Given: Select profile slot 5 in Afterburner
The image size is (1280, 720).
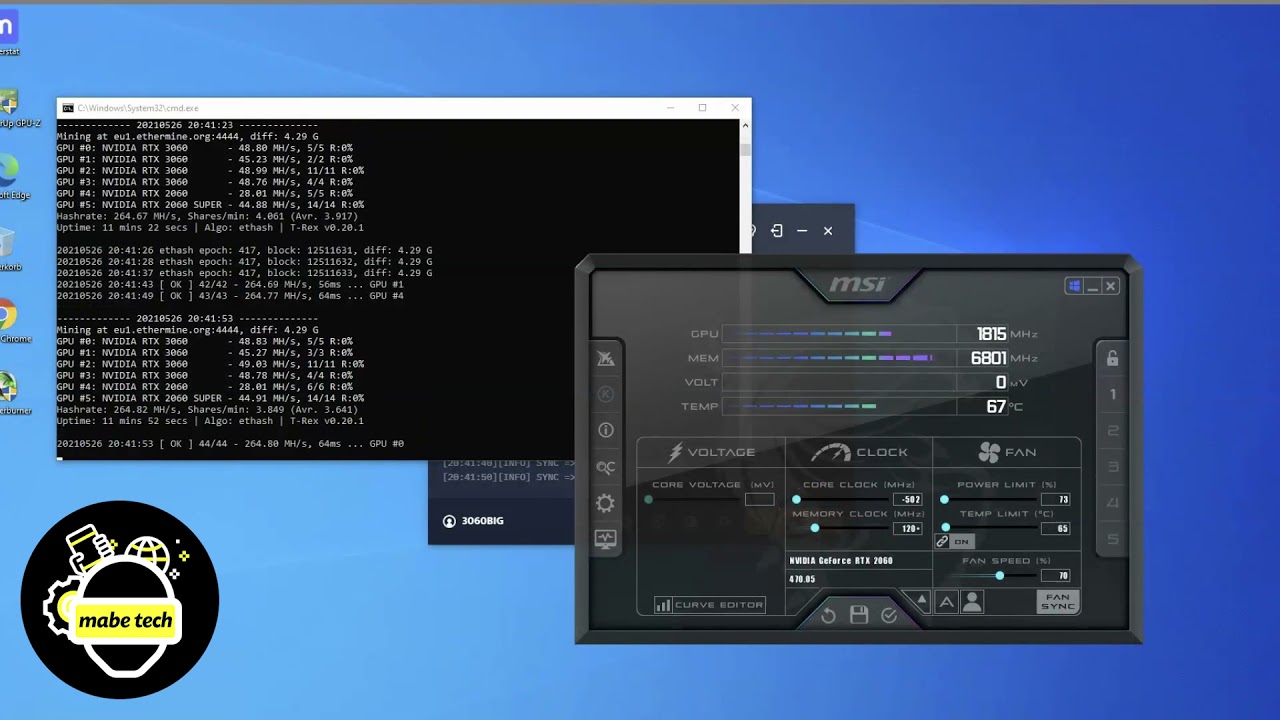Looking at the screenshot, I should (1112, 539).
